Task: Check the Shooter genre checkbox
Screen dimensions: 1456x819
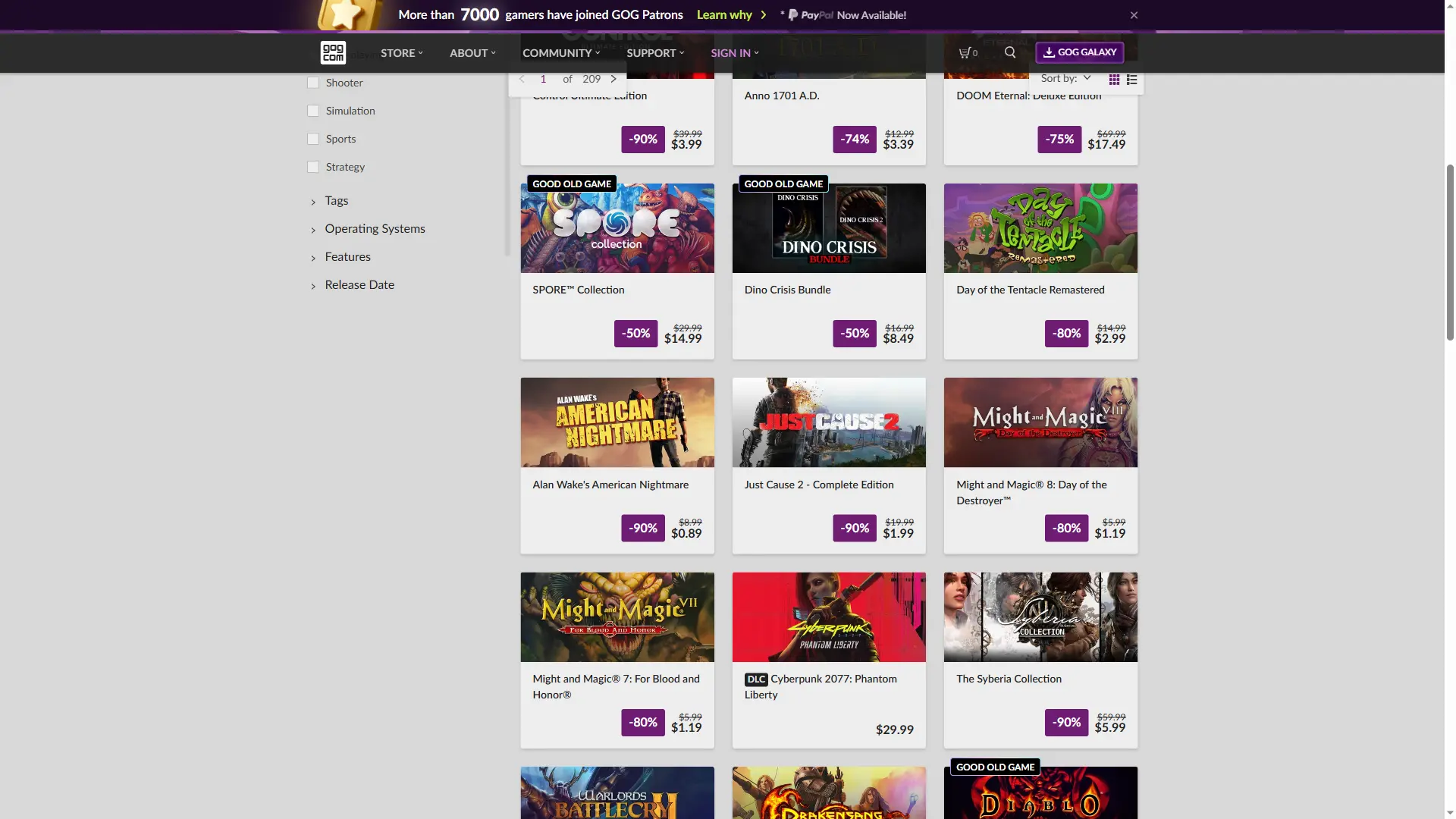Action: 312,83
